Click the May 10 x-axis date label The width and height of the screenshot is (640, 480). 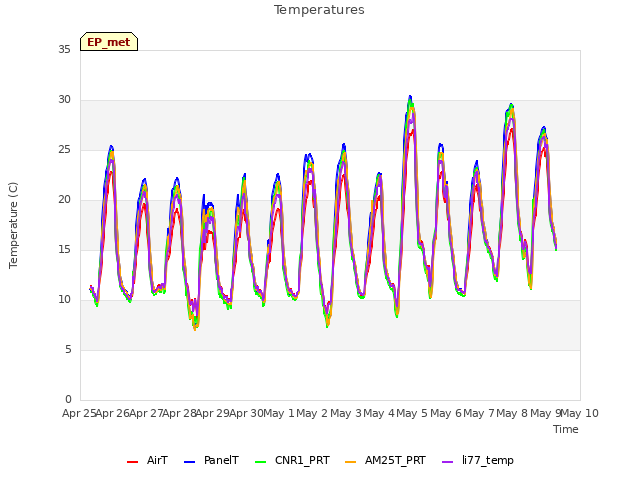(x=580, y=414)
